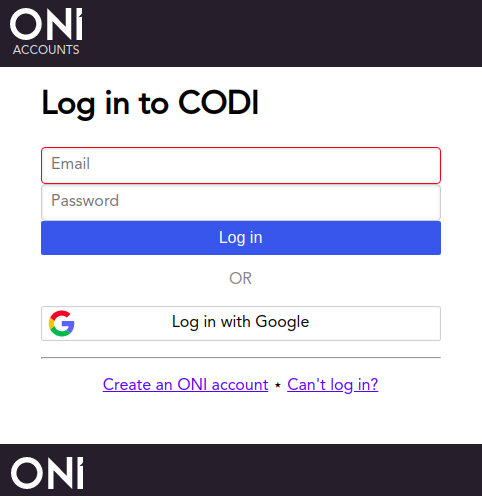Image resolution: width=482 pixels, height=496 pixels.
Task: Submit with the blue Log in button
Action: click(x=241, y=238)
